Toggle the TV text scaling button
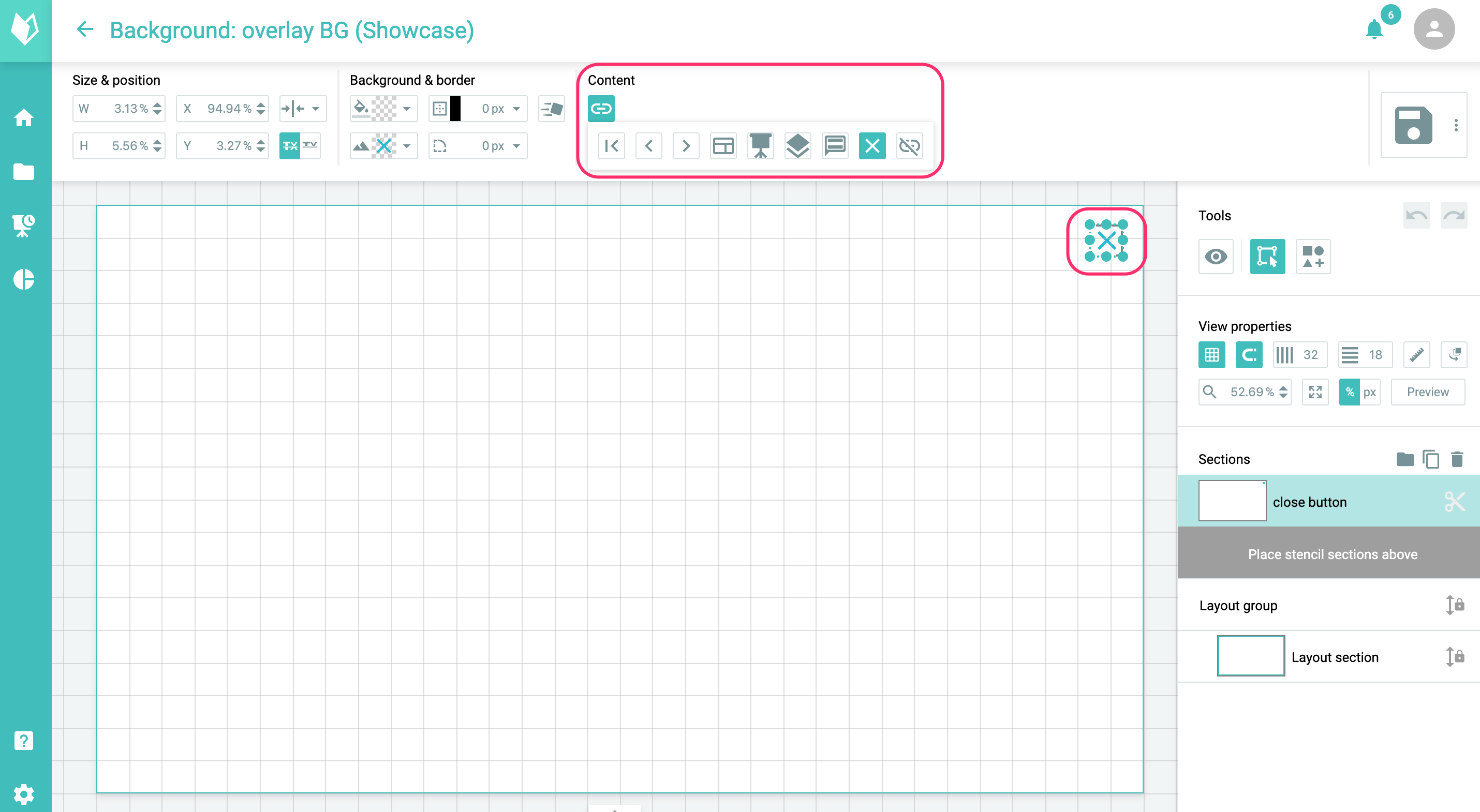The image size is (1480, 812). pyautogui.click(x=310, y=146)
